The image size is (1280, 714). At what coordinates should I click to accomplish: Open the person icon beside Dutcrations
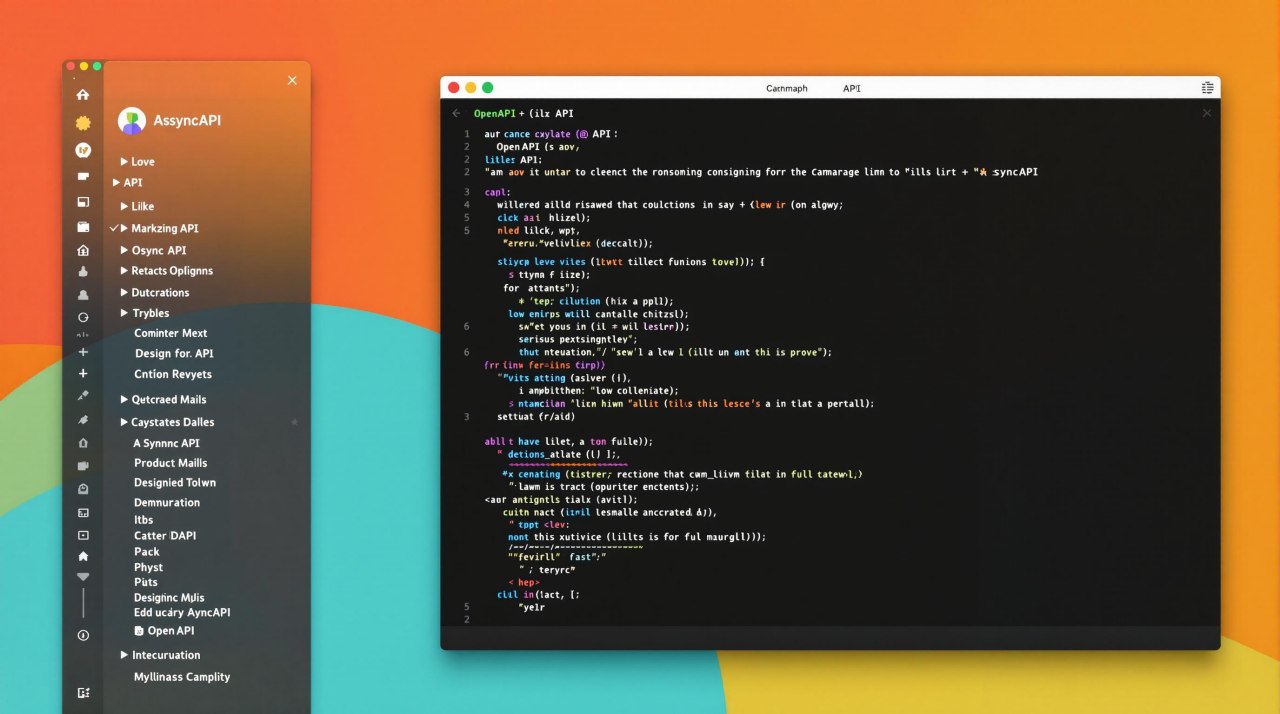[83, 295]
